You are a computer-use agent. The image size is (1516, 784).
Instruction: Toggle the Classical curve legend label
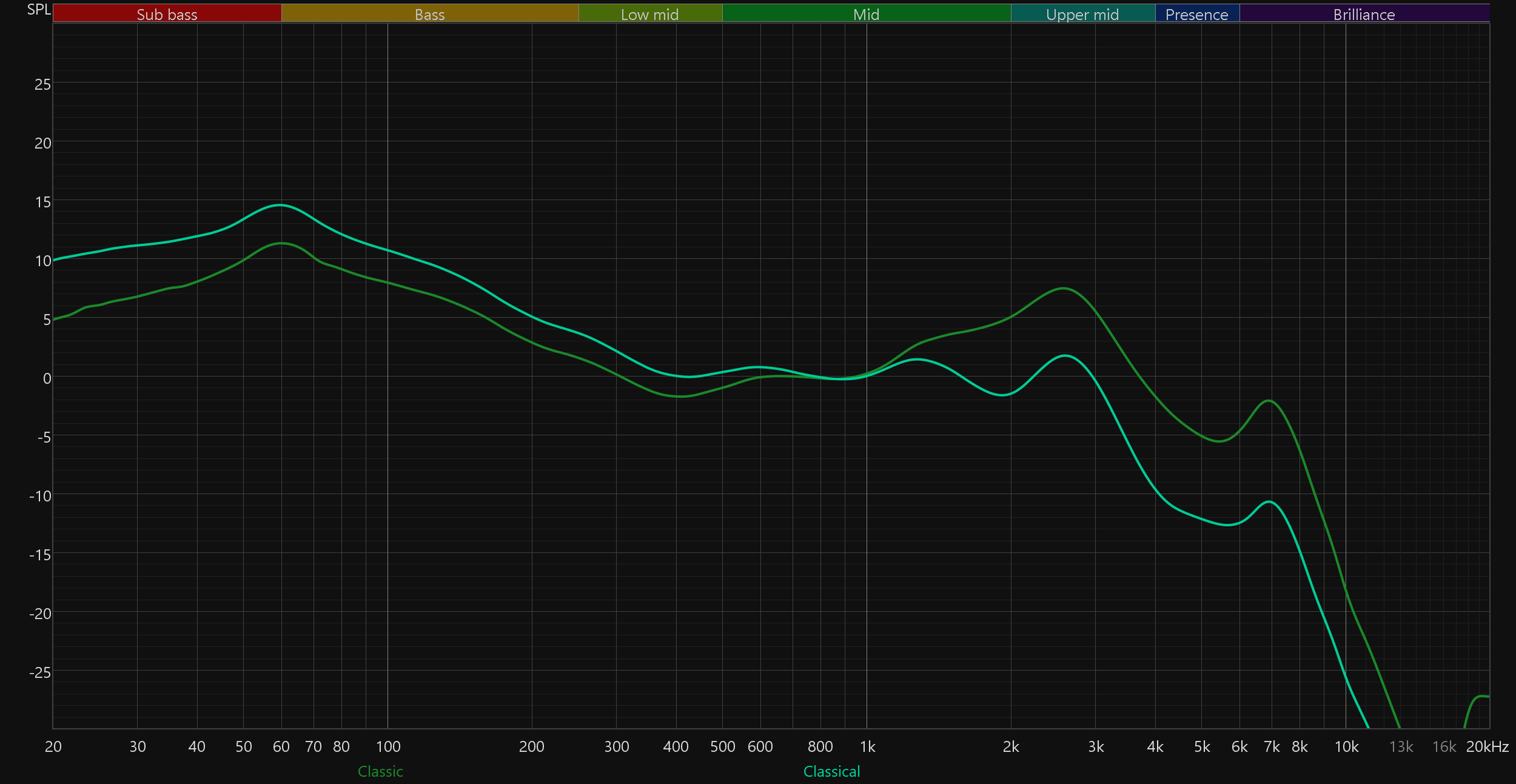pos(831,771)
